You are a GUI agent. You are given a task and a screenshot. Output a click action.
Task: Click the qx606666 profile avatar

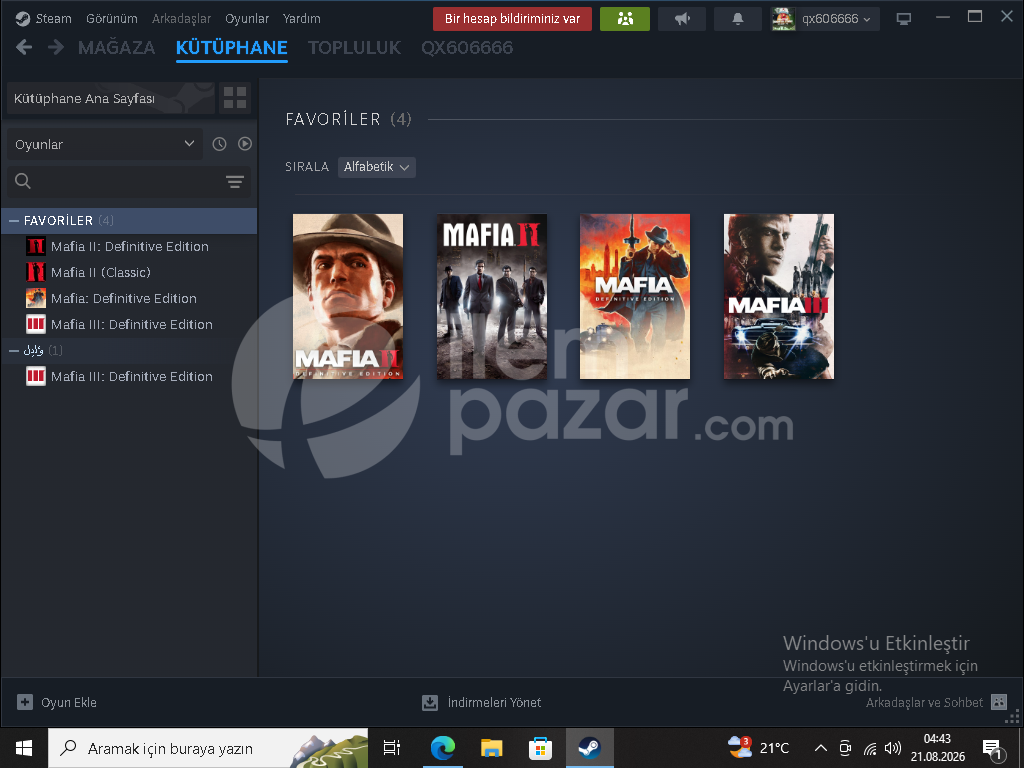click(783, 19)
